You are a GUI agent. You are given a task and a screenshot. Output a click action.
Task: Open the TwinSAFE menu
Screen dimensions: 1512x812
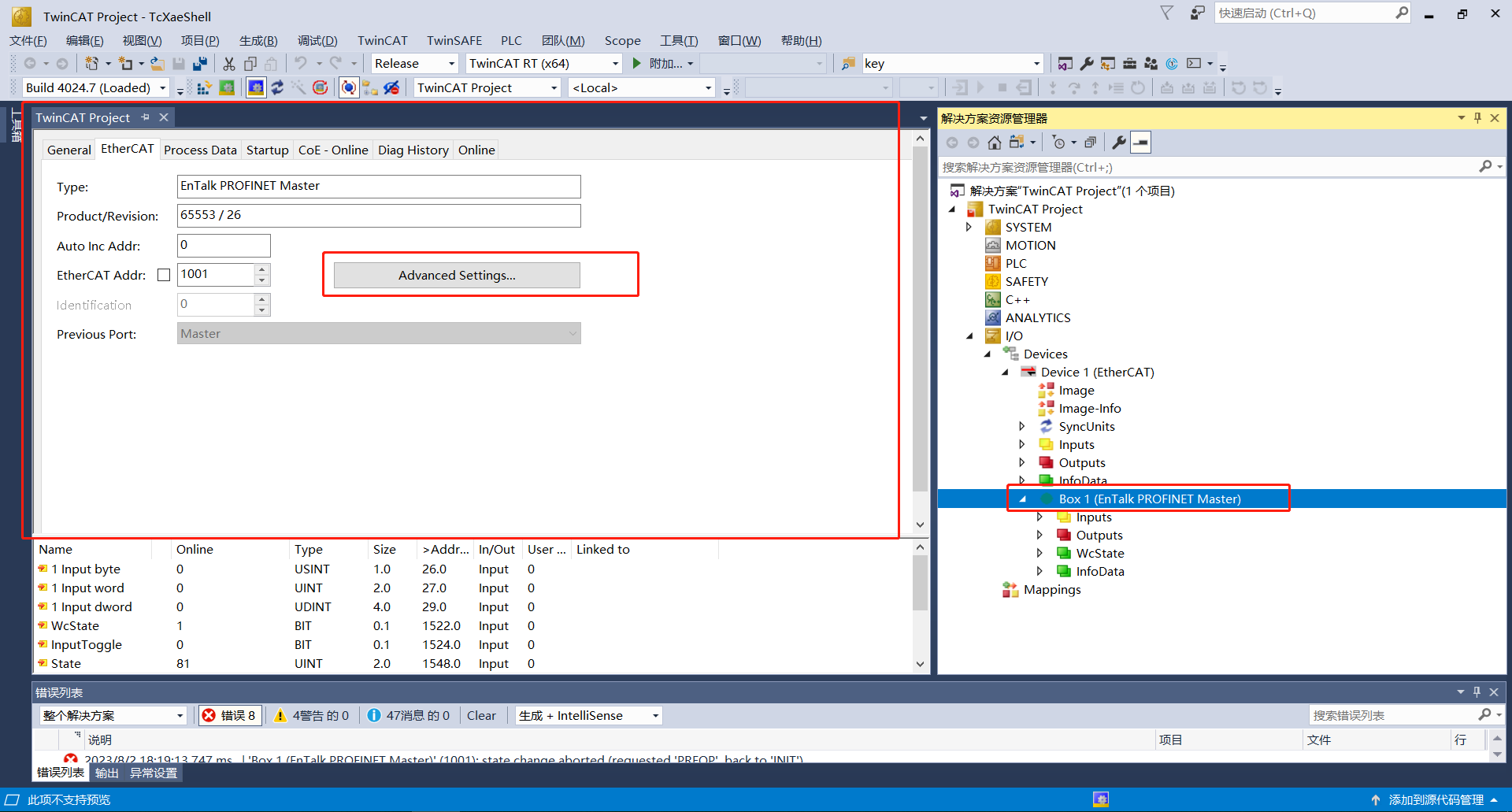pyautogui.click(x=454, y=41)
